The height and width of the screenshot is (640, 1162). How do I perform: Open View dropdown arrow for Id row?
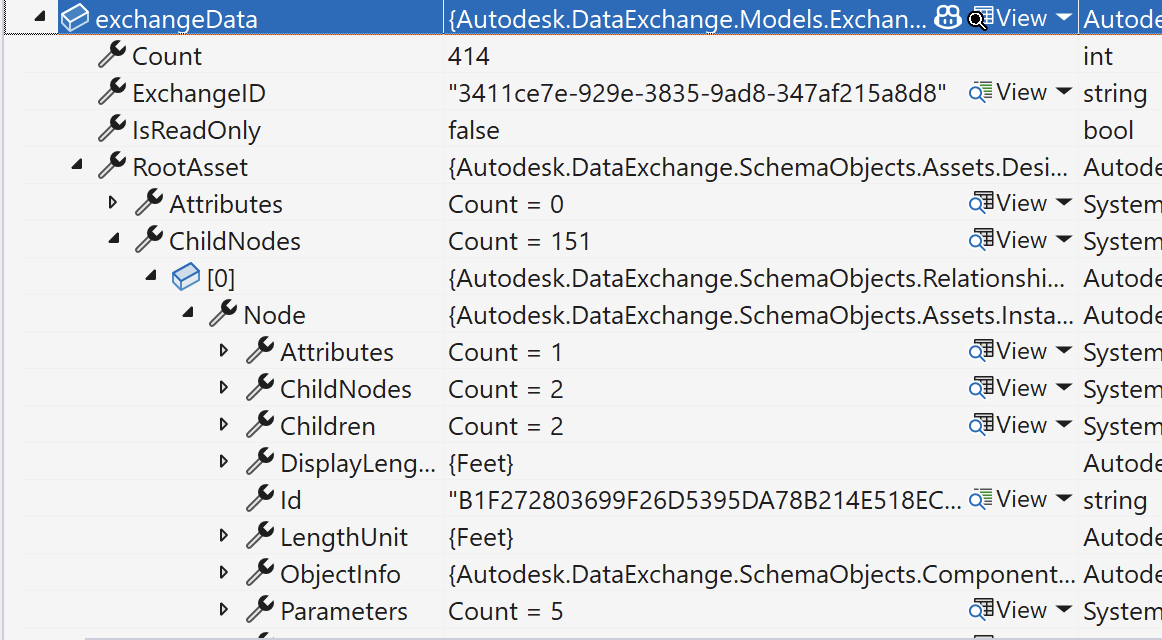(1064, 499)
